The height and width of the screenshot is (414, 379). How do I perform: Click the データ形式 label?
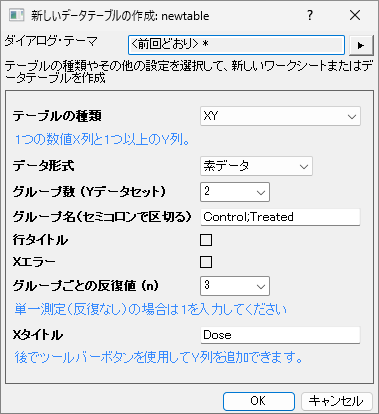[x=43, y=166]
